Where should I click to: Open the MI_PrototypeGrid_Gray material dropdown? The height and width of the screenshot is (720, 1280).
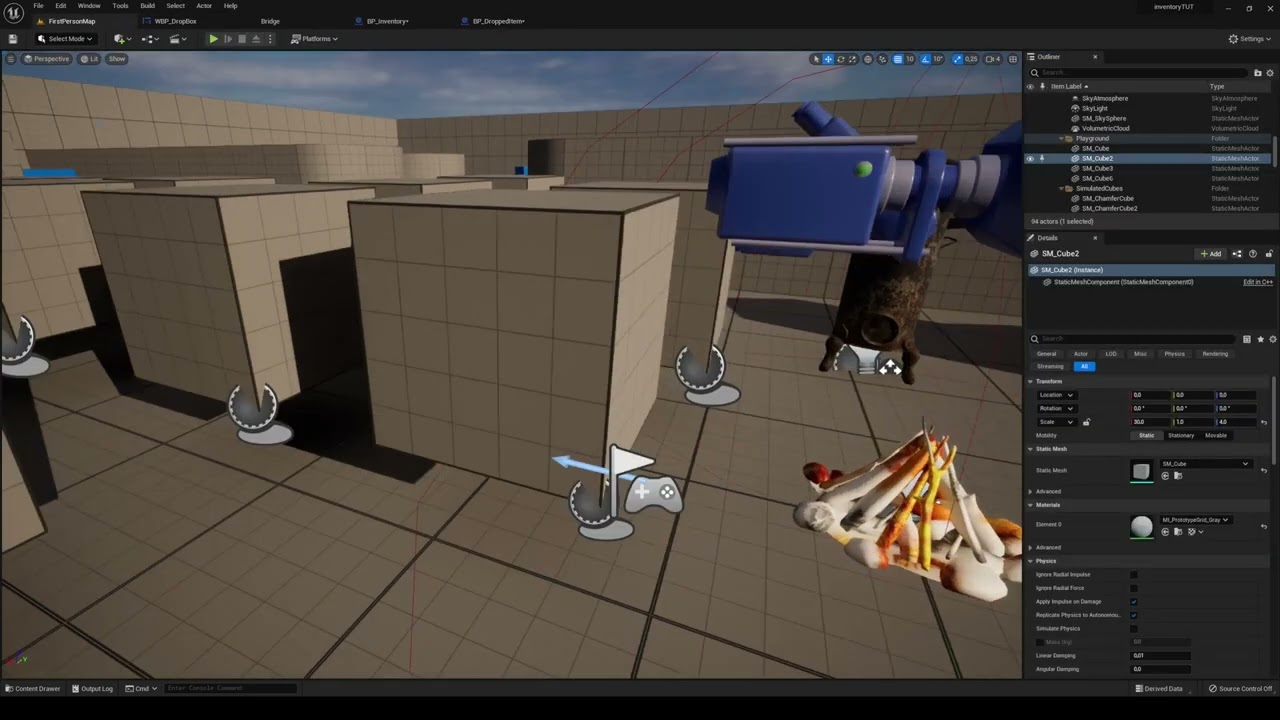coord(1195,520)
